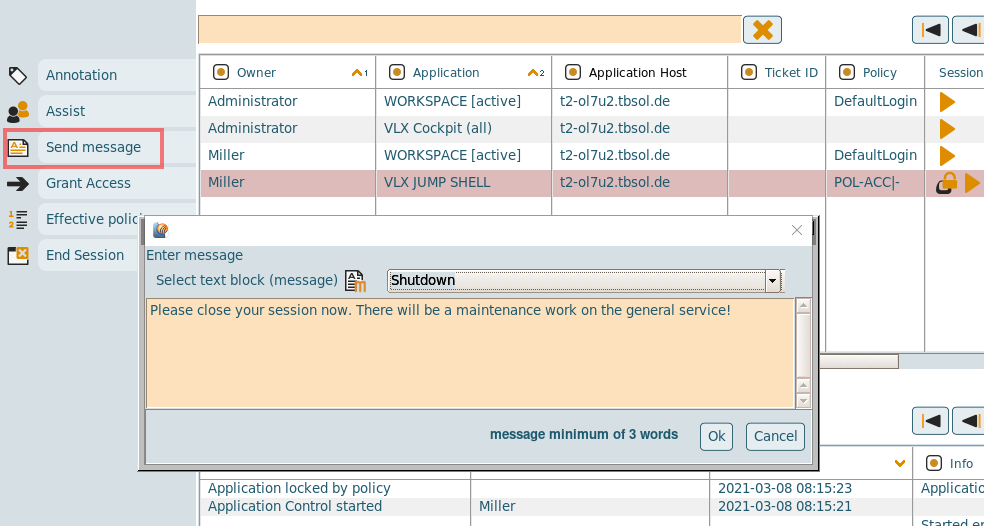Sort by the Application column header

pos(446,72)
